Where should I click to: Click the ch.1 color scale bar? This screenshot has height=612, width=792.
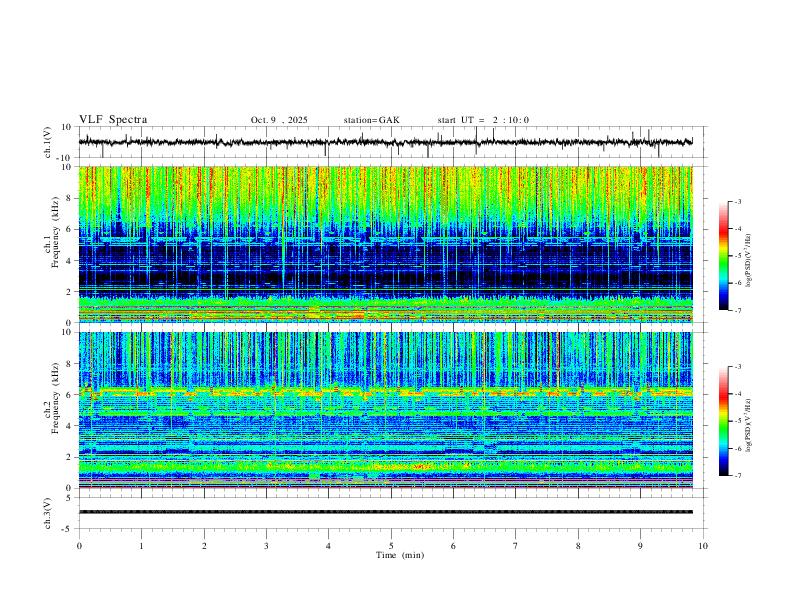(723, 256)
